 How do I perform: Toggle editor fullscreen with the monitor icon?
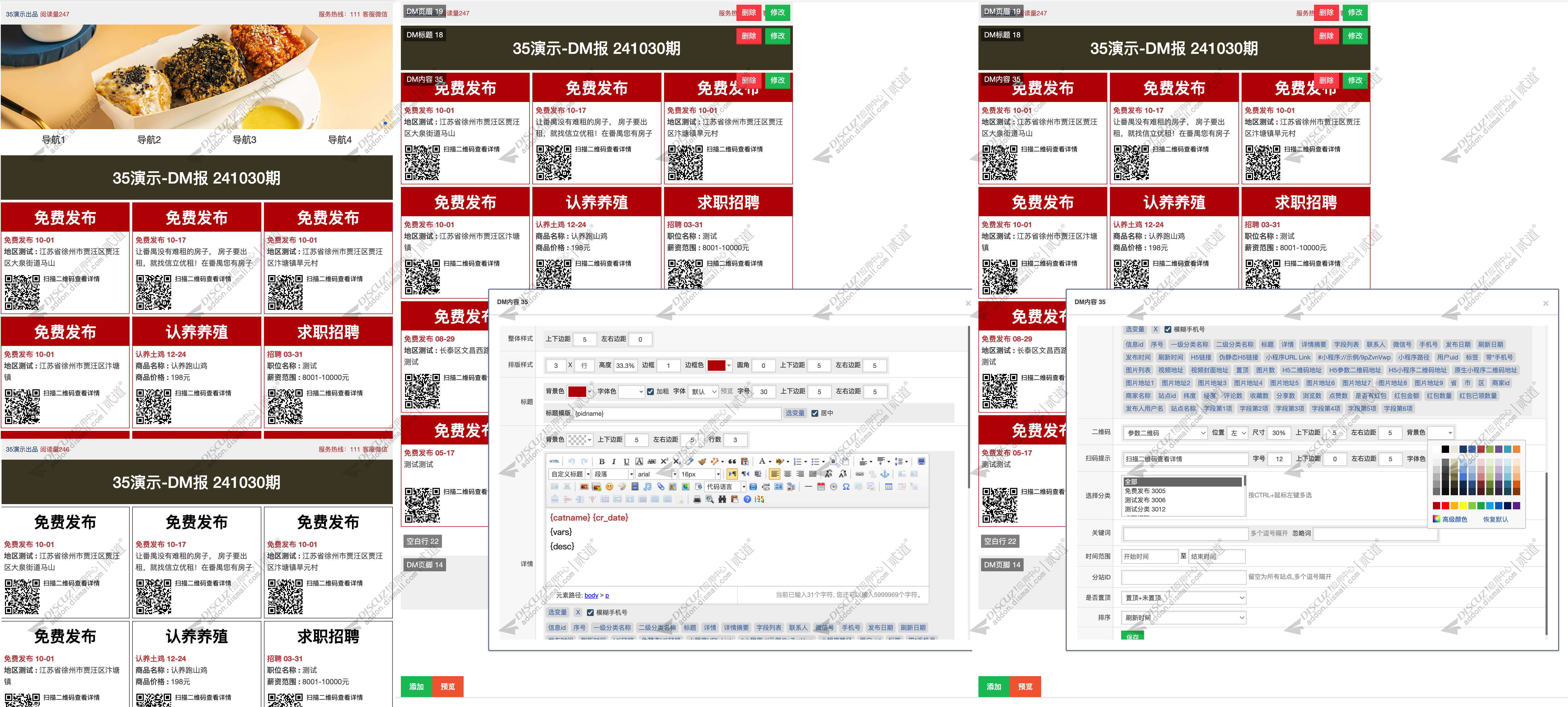921,461
